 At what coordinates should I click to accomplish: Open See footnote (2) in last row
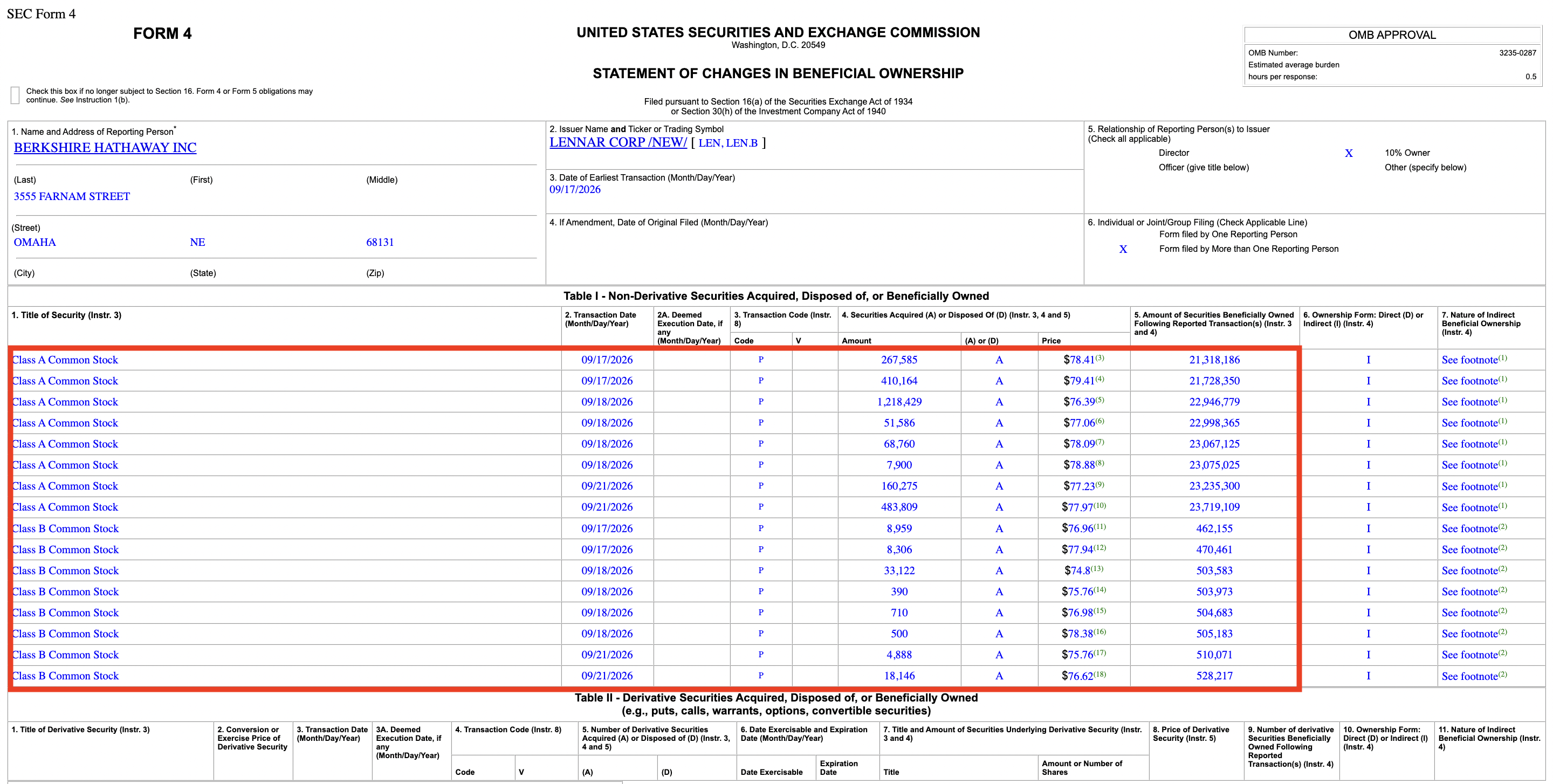tap(1474, 676)
